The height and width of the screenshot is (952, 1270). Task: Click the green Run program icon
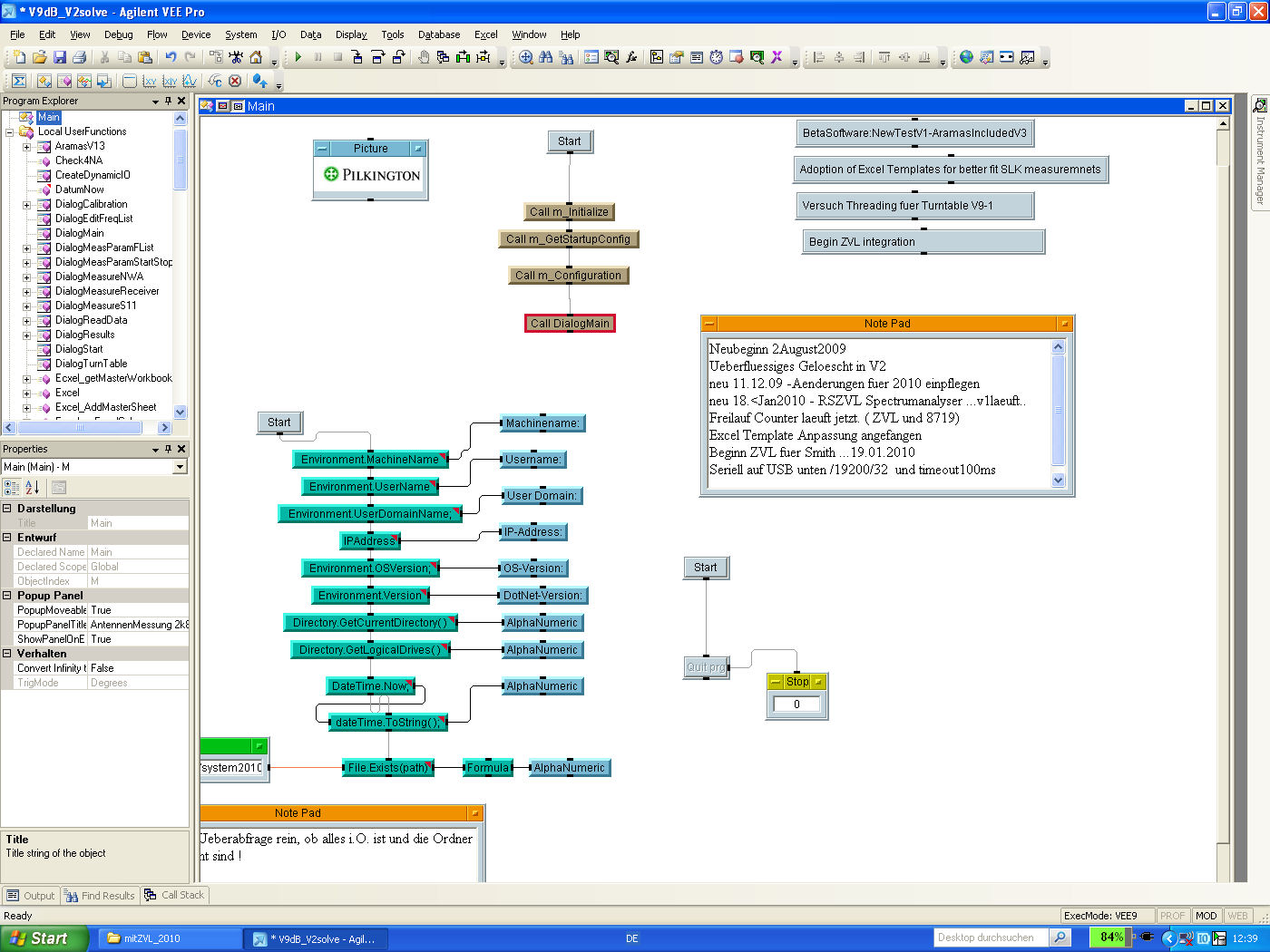coord(298,57)
